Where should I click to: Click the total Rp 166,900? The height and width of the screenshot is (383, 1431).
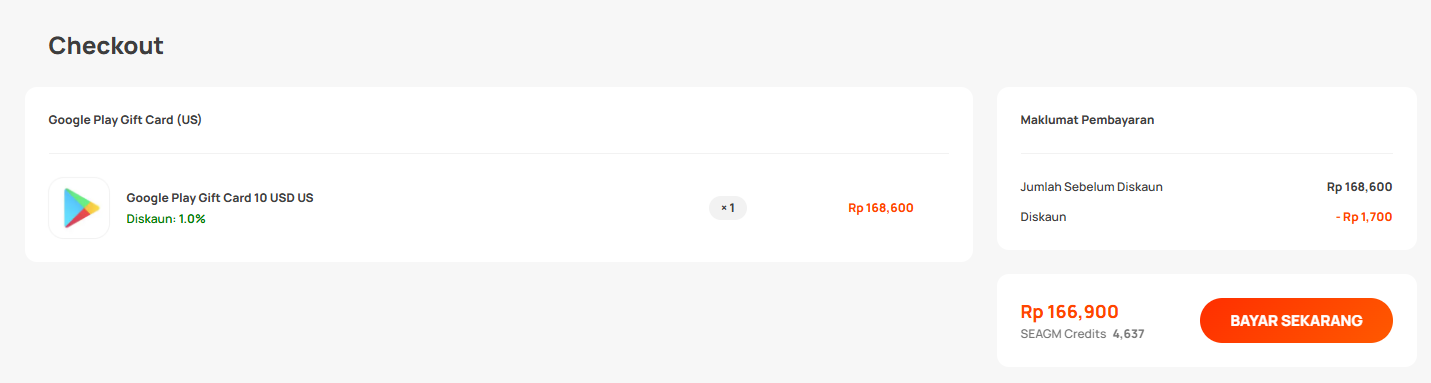[x=1069, y=312]
